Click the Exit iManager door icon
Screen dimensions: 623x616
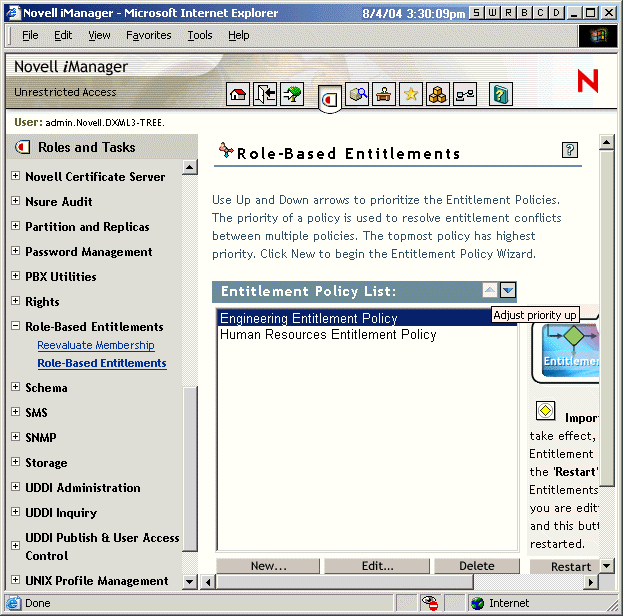coord(265,94)
